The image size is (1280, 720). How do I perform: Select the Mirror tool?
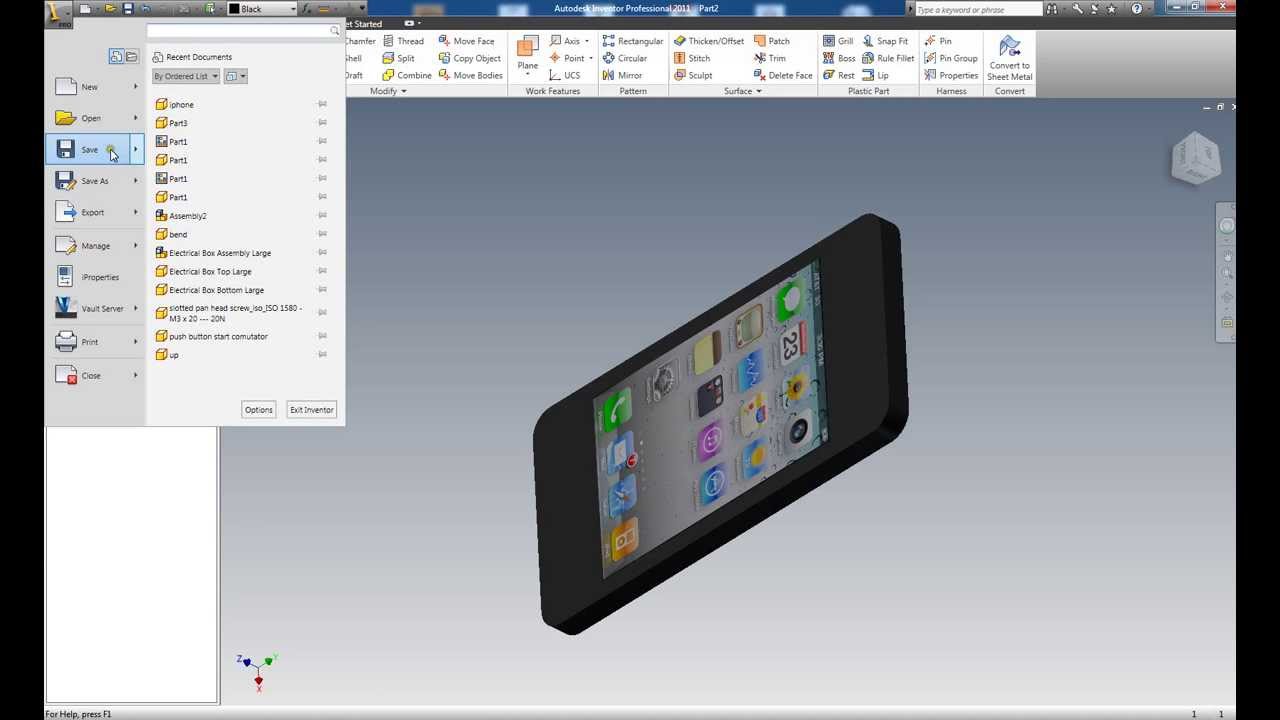[x=622, y=75]
